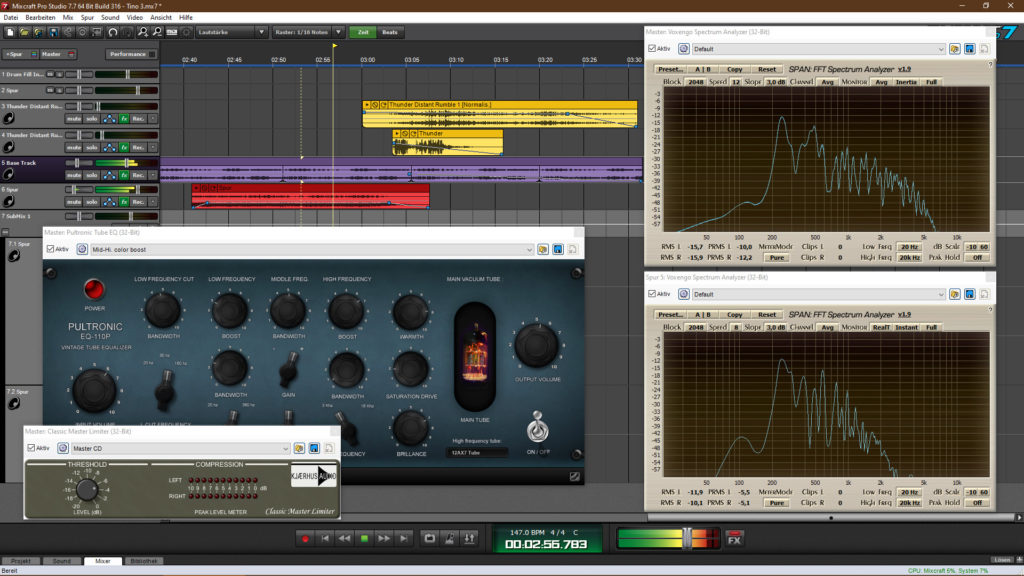Open the Datei menu

click(x=11, y=18)
